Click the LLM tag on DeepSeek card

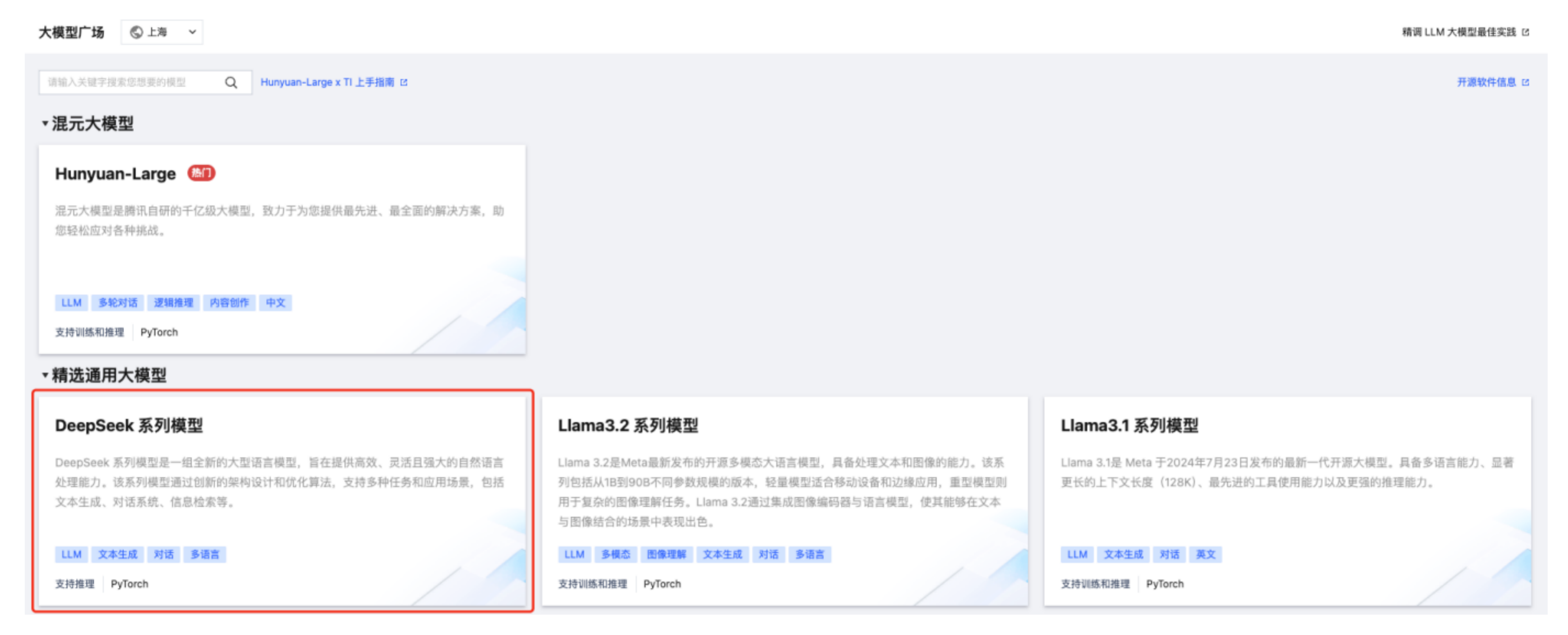point(71,554)
